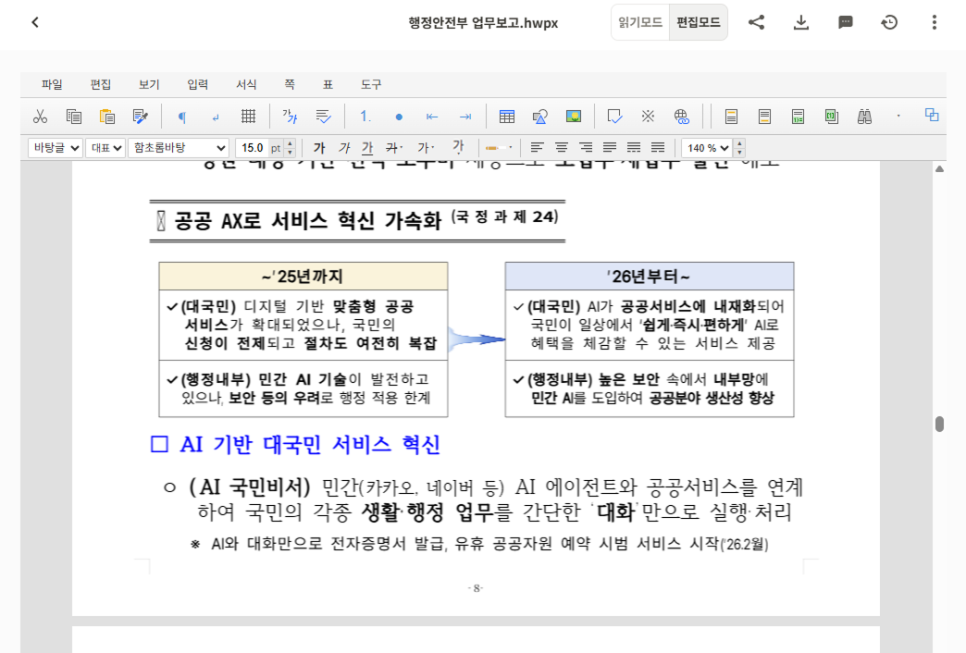Image resolution: width=966 pixels, height=653 pixels.
Task: Open the 바탕글 style dropdown
Action: pyautogui.click(x=55, y=148)
